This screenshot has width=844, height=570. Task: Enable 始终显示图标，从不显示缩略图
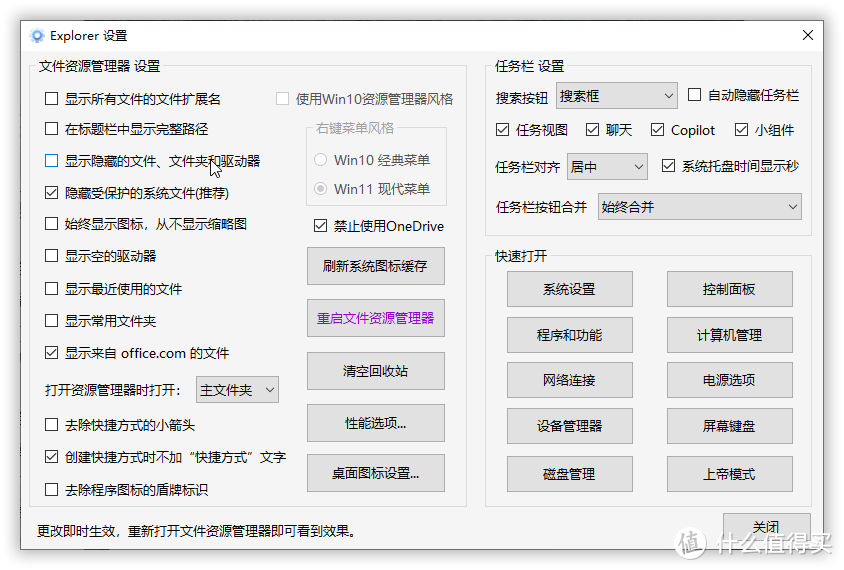coord(52,223)
